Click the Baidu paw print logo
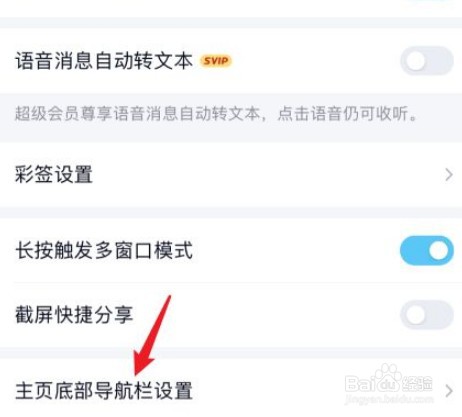Image resolution: width=462 pixels, height=417 pixels. [x=388, y=377]
